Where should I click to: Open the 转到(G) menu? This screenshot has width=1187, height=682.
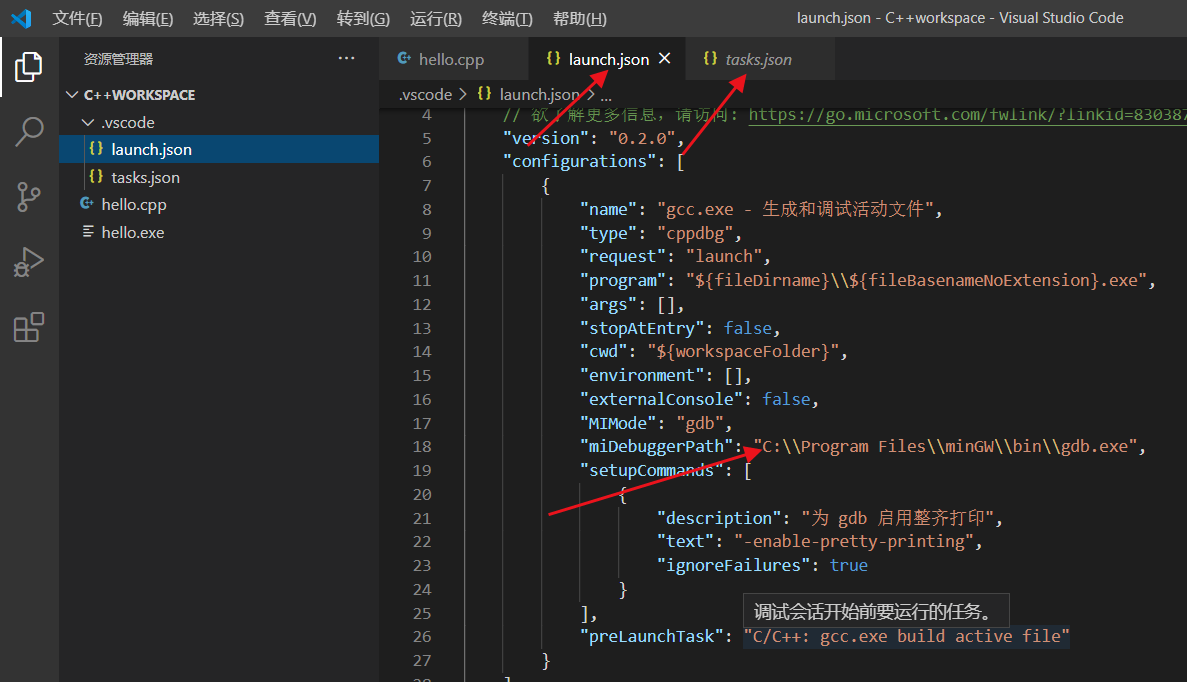363,18
